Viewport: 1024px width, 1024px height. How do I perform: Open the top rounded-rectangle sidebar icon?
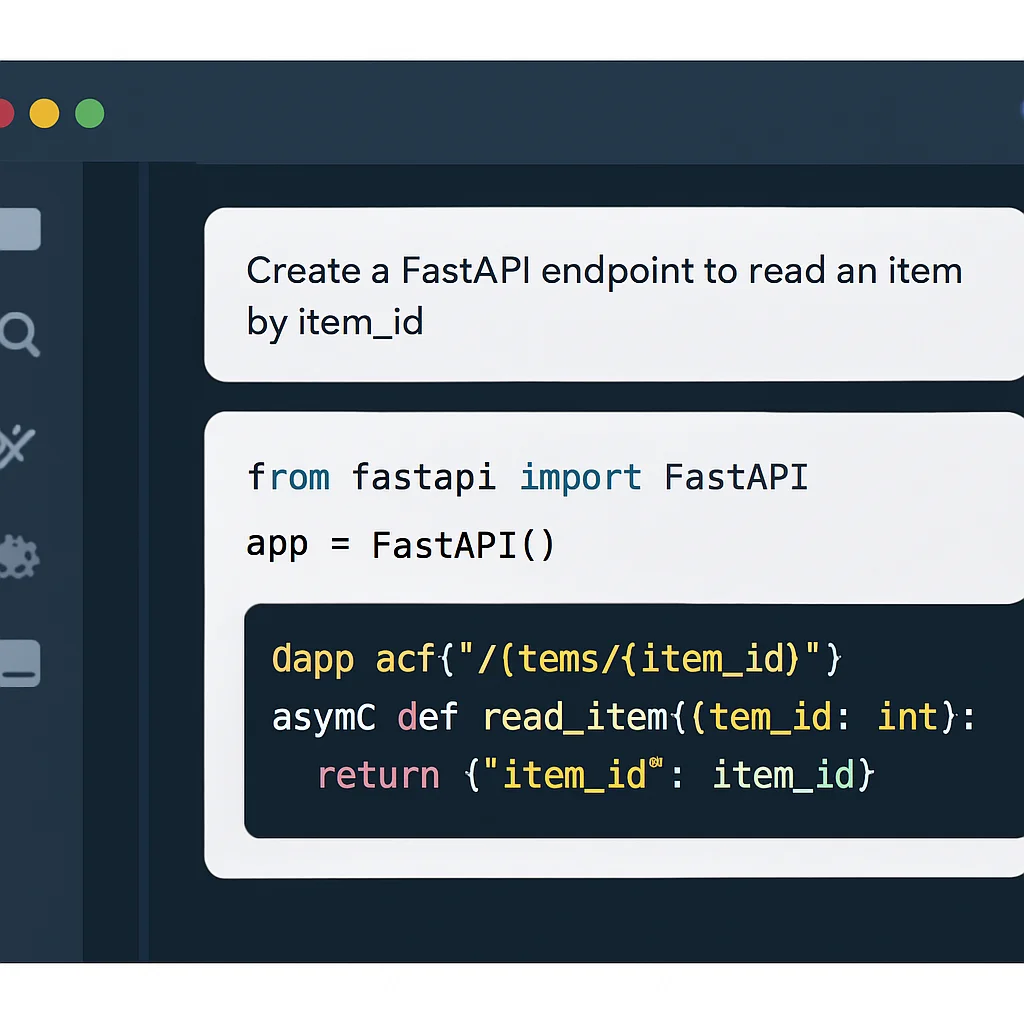click(x=20, y=229)
